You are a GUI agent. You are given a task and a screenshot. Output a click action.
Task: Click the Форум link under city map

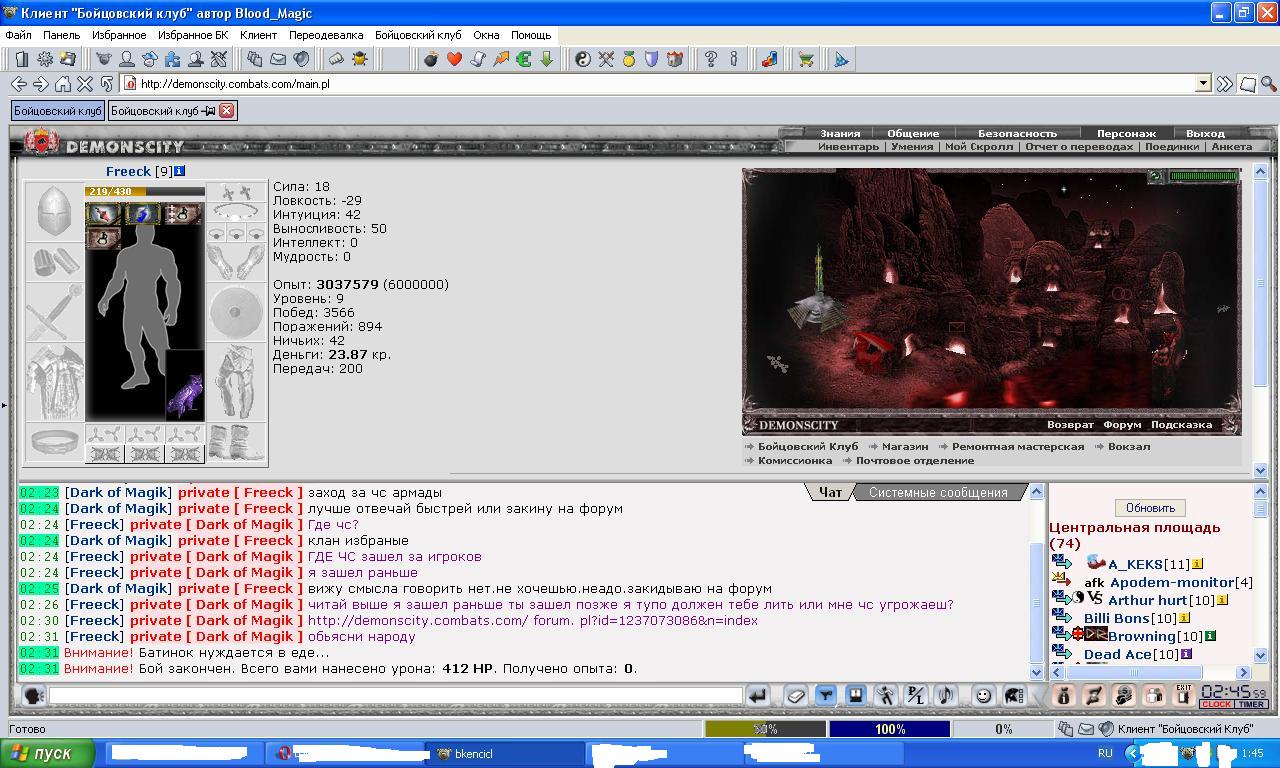[1122, 425]
